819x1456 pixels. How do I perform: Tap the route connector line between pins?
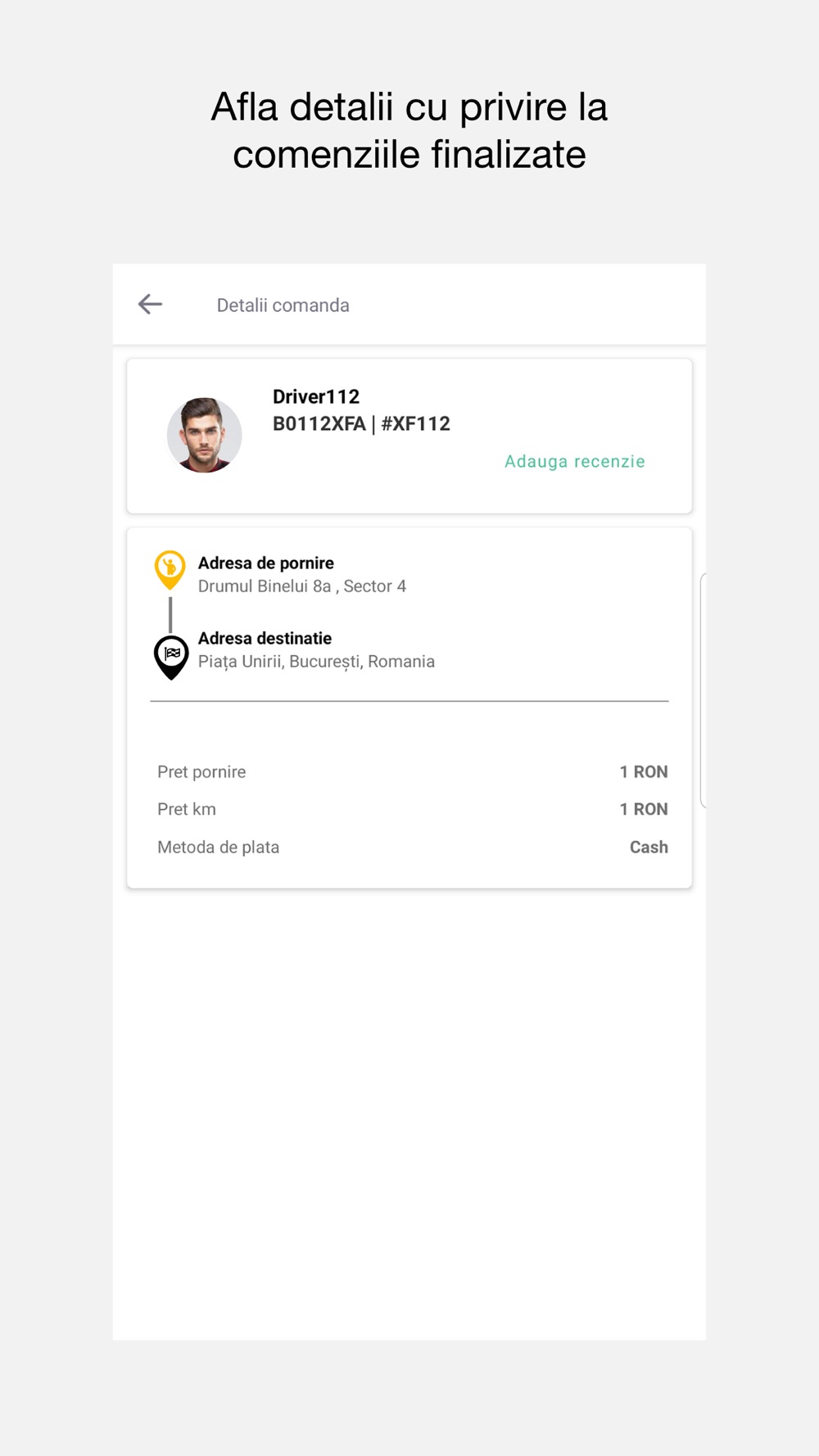pos(170,614)
